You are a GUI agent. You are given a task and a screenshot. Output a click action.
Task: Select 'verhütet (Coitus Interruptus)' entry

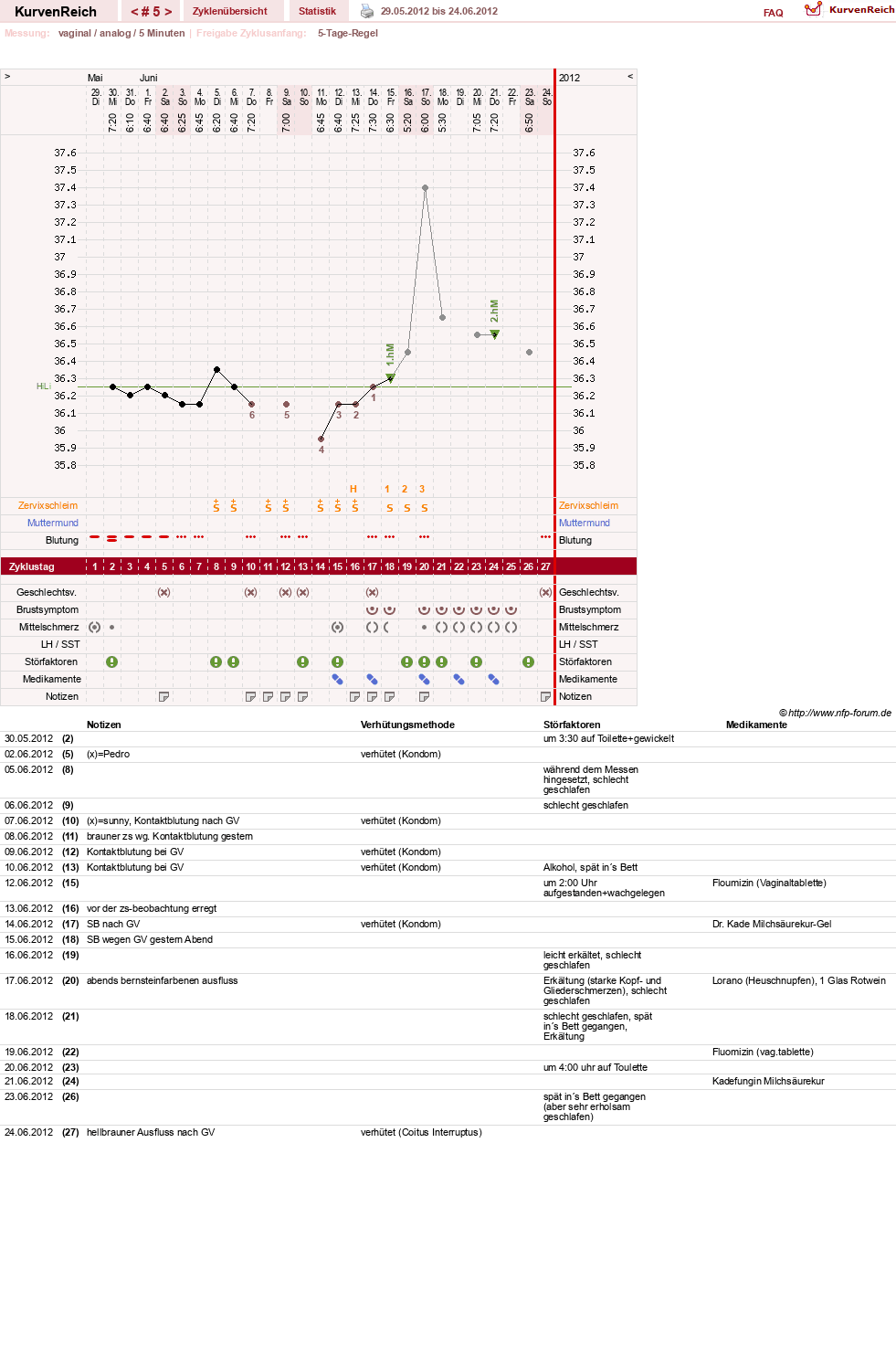point(421,1132)
